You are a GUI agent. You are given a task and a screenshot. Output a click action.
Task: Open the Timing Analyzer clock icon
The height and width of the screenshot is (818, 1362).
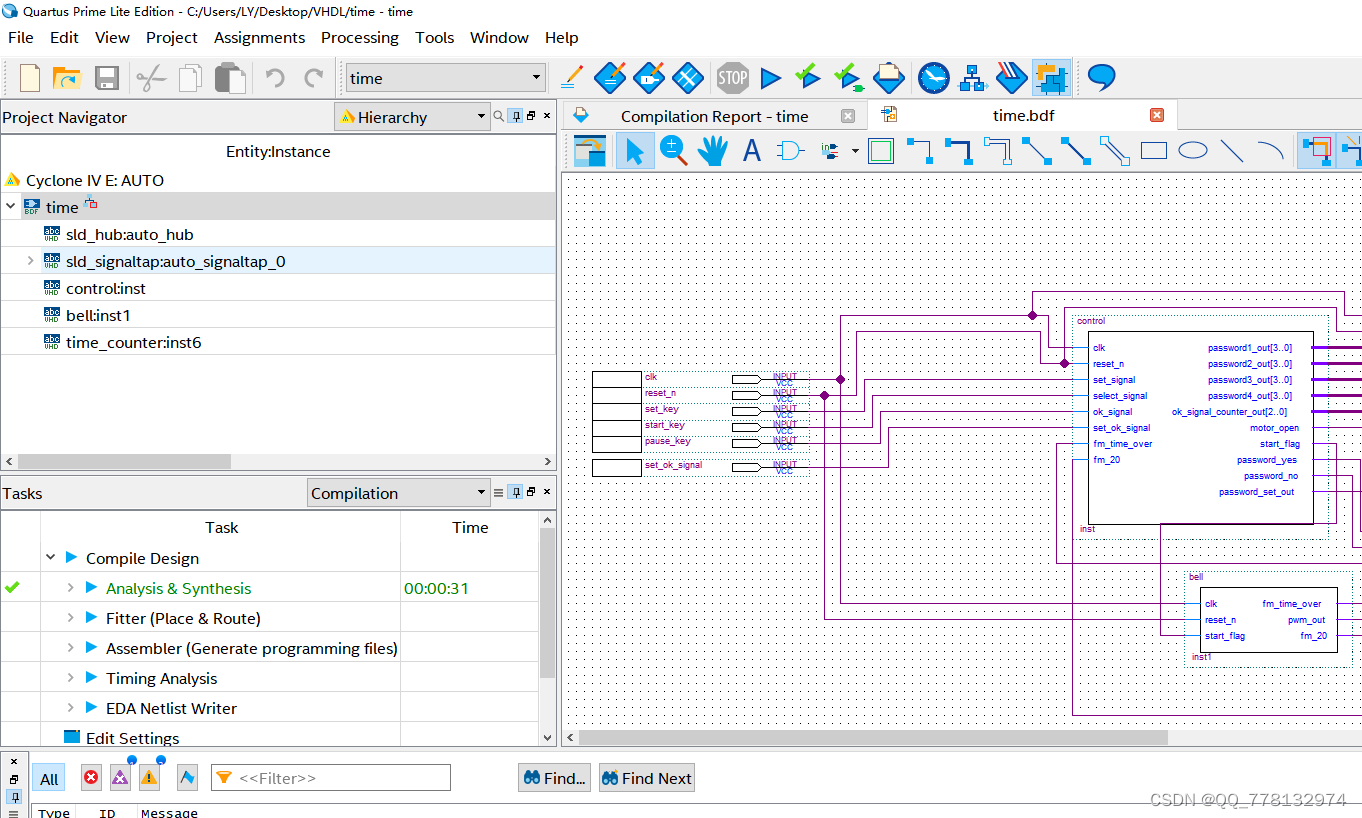[x=933, y=77]
